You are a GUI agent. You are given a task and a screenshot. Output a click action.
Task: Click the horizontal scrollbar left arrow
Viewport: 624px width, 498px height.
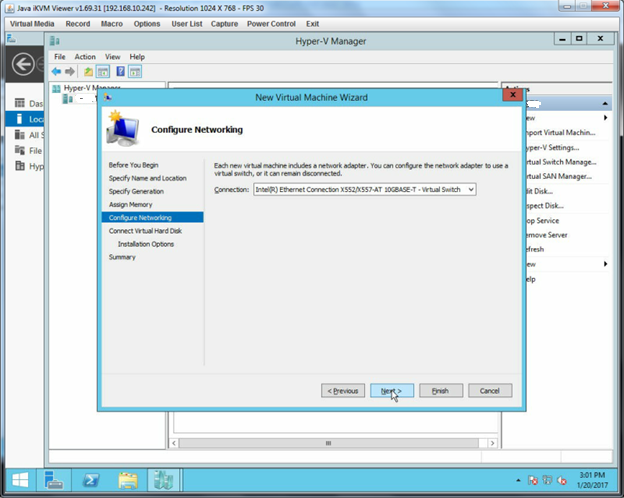174,443
